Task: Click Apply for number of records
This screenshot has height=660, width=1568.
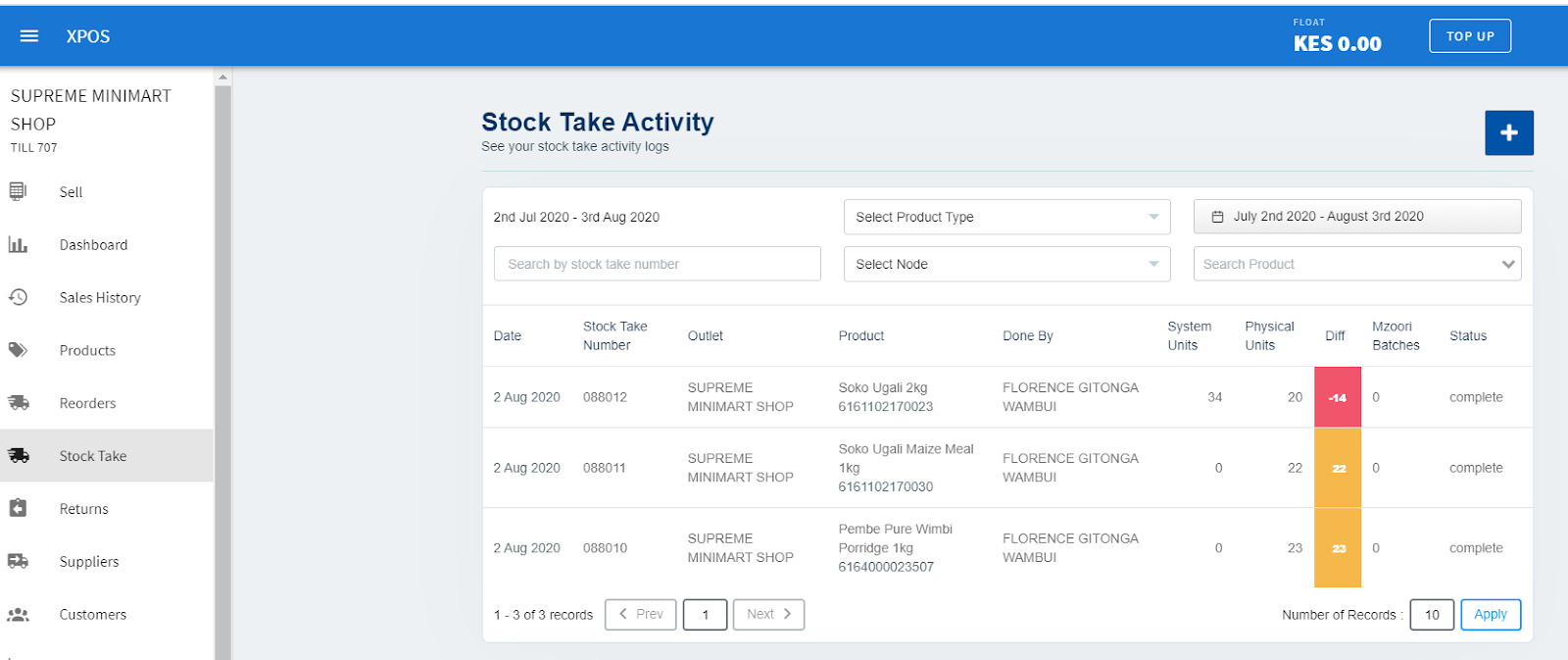Action: [x=1490, y=614]
